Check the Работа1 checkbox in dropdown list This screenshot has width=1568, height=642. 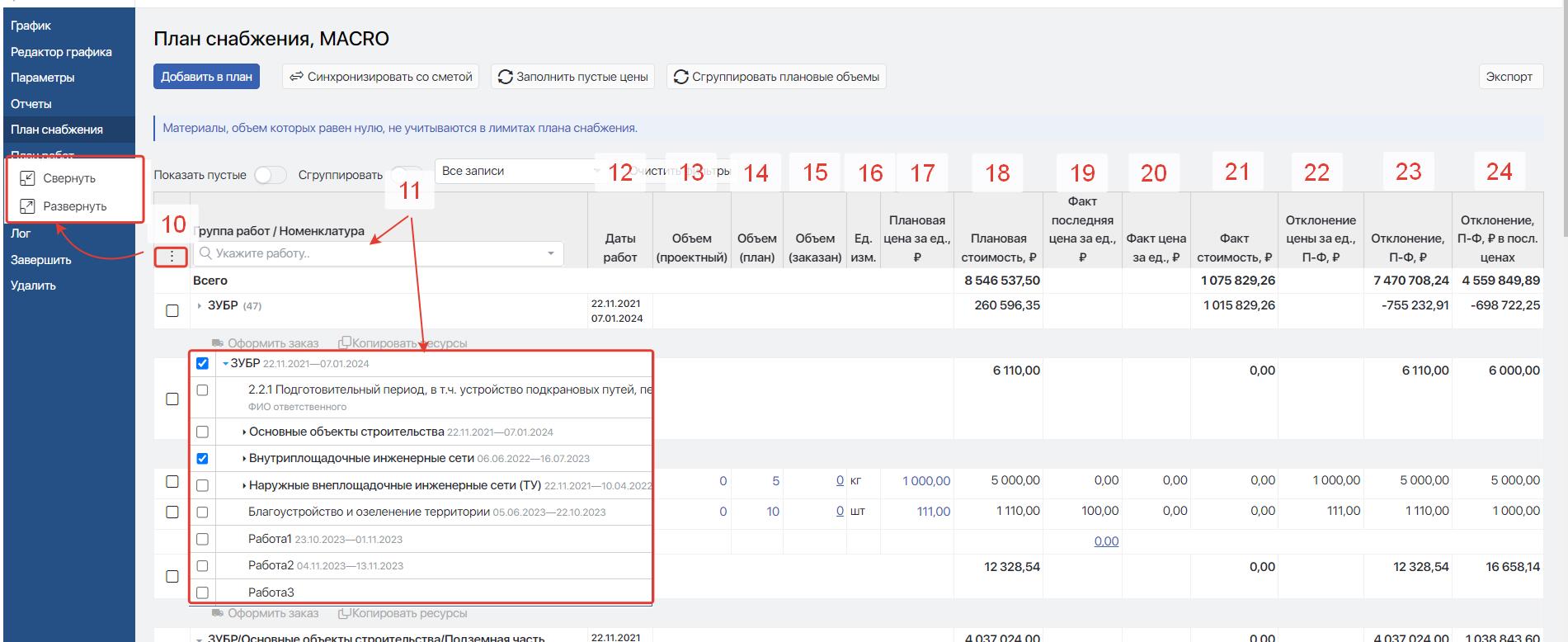[202, 540]
